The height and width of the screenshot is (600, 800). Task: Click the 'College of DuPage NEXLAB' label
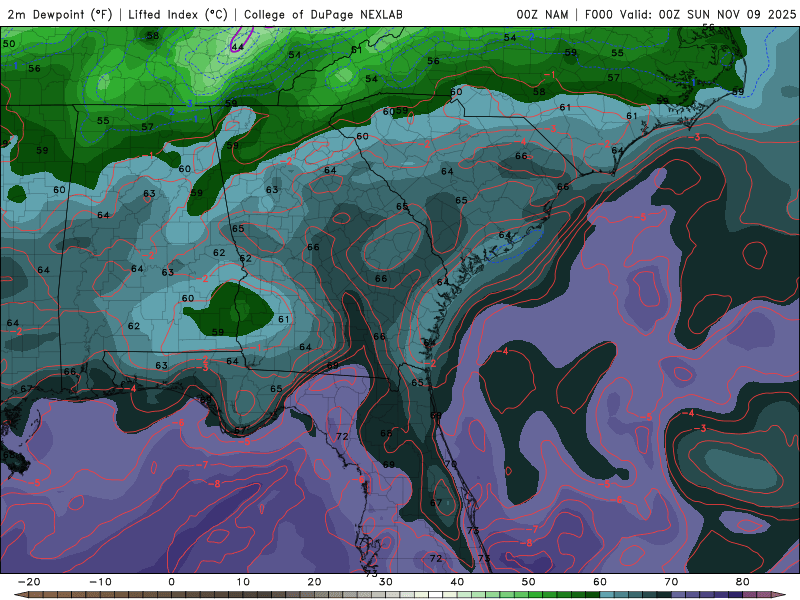(x=323, y=14)
